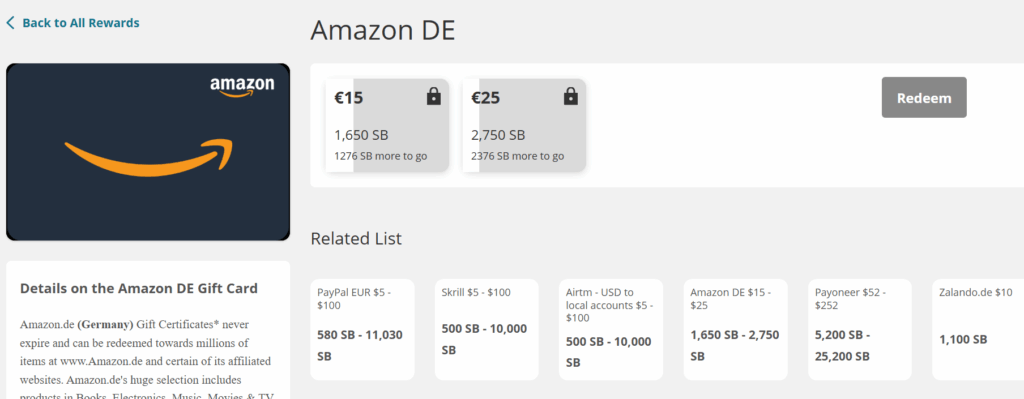The image size is (1024, 399).
Task: Click the Related List heading
Action: coord(356,238)
